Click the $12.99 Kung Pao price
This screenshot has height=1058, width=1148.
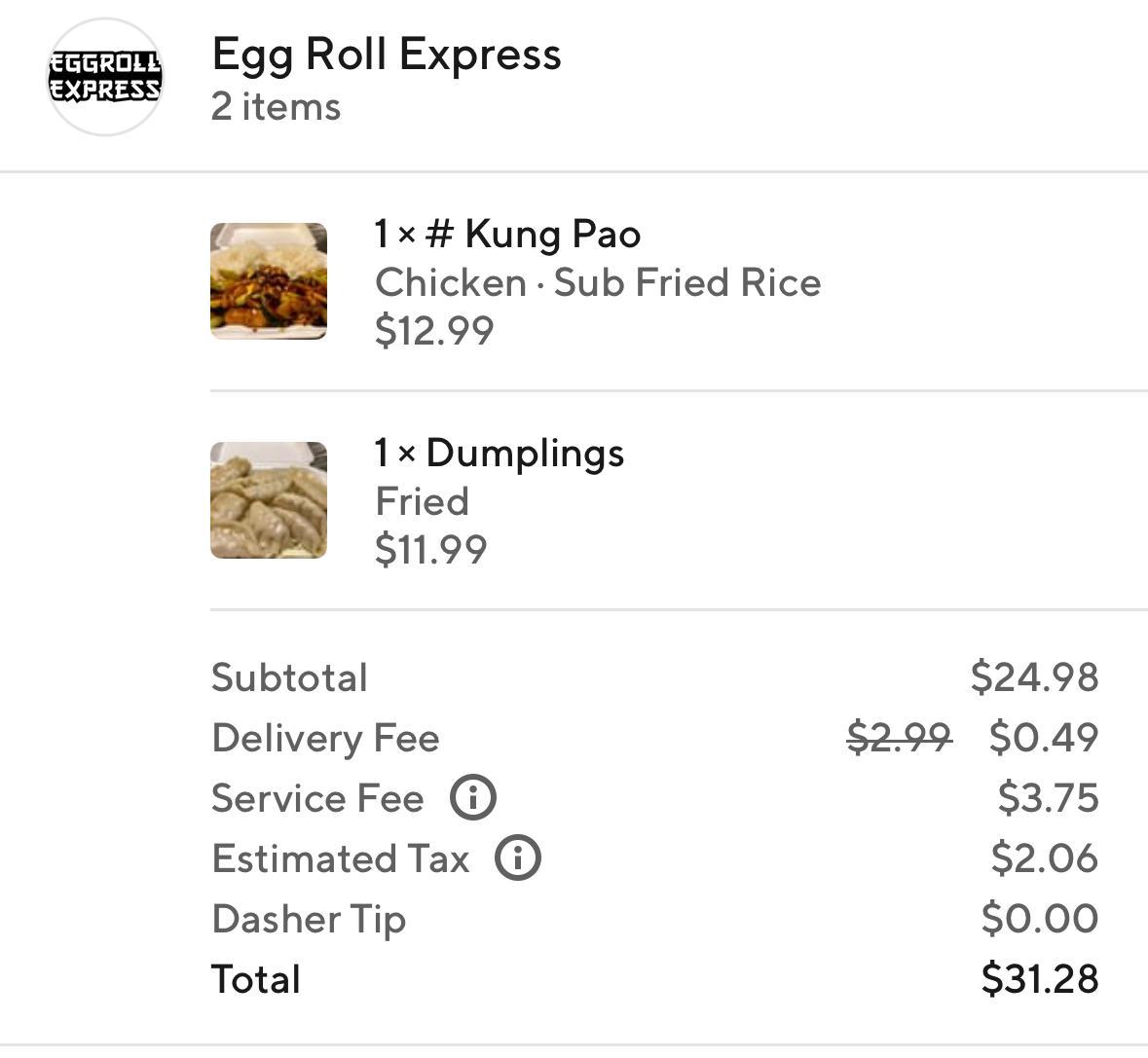click(x=434, y=331)
